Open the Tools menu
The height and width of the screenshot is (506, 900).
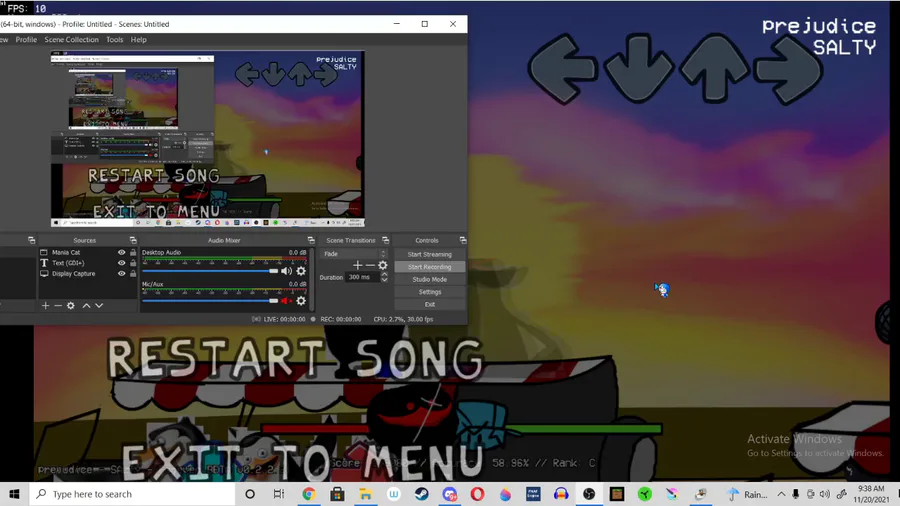[x=114, y=40]
